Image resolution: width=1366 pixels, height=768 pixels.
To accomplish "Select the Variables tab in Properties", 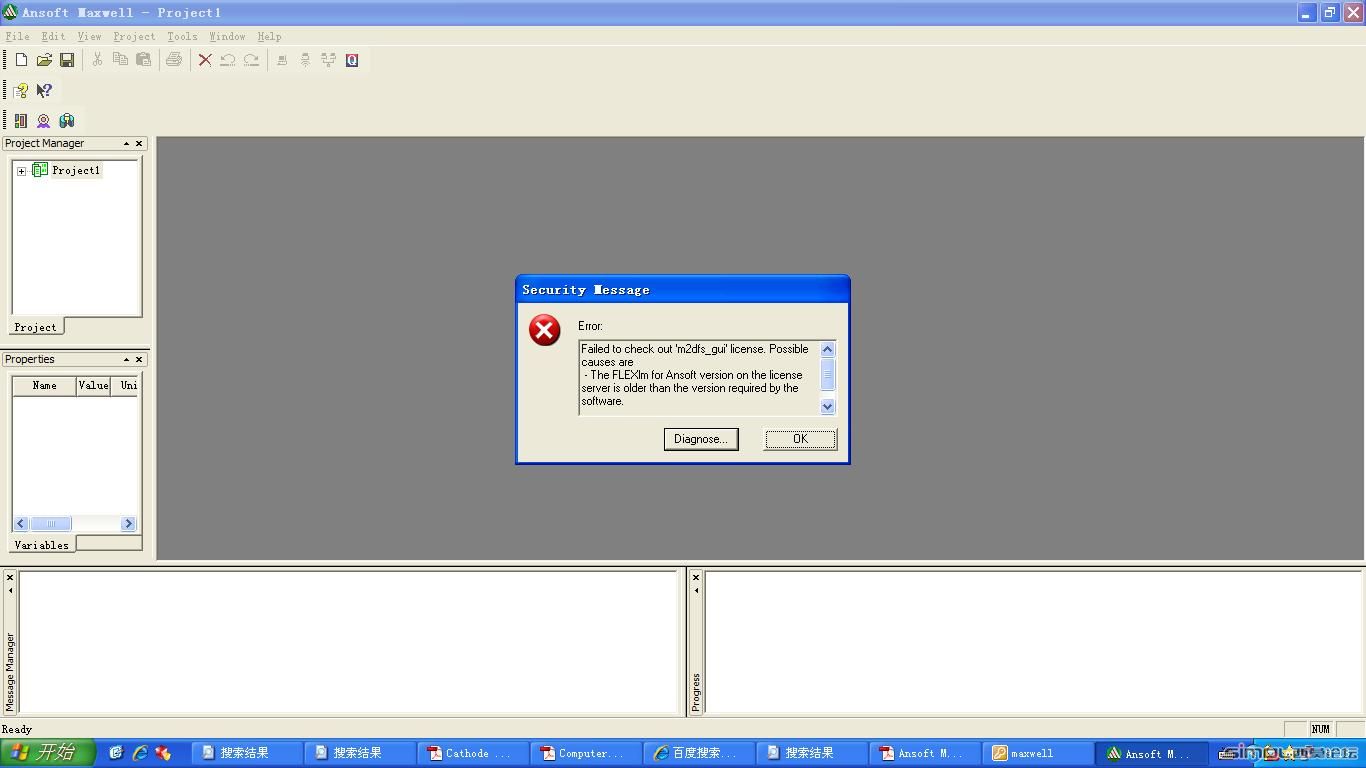I will 42,545.
